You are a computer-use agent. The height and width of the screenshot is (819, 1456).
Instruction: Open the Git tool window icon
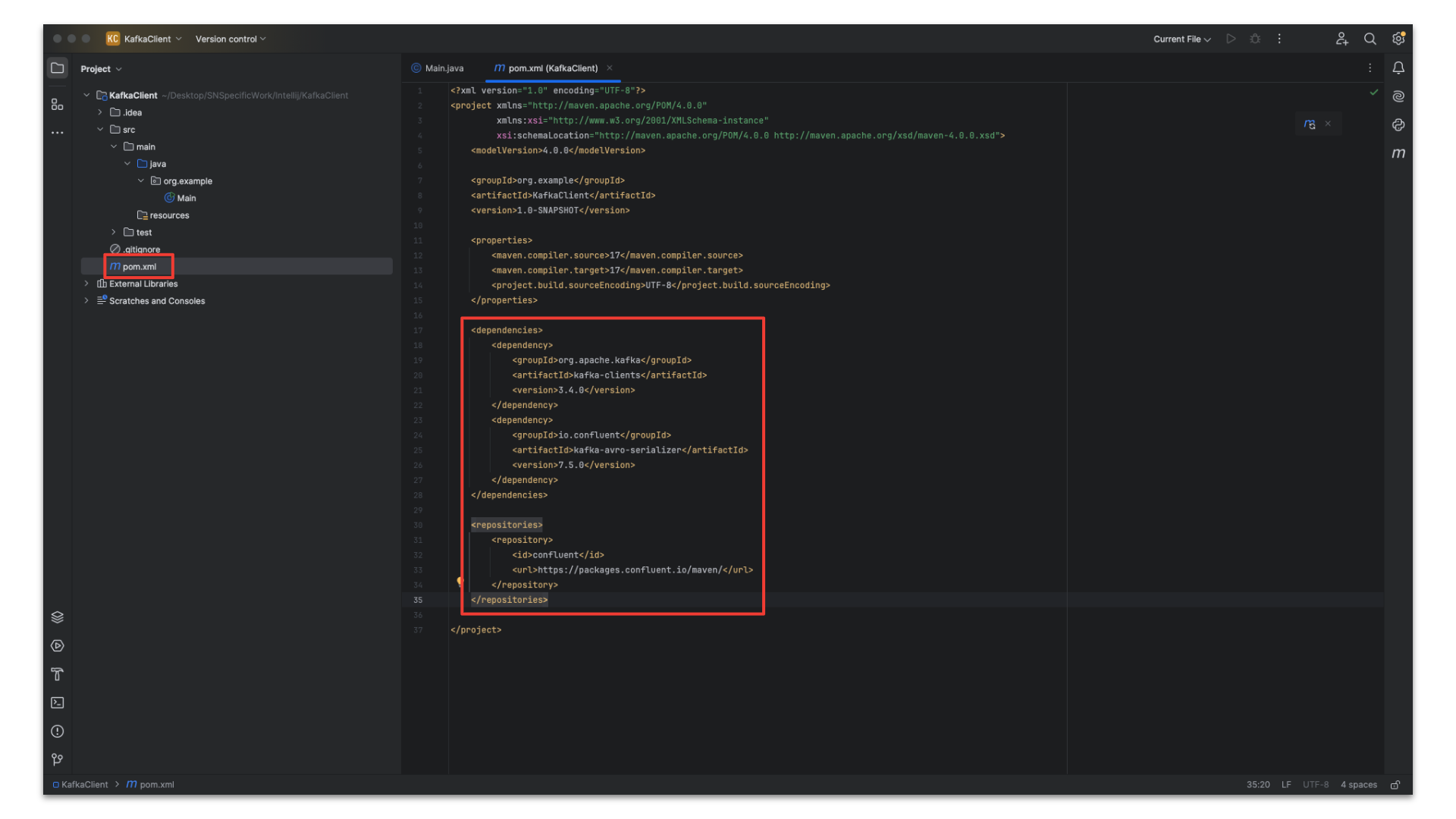(57, 759)
